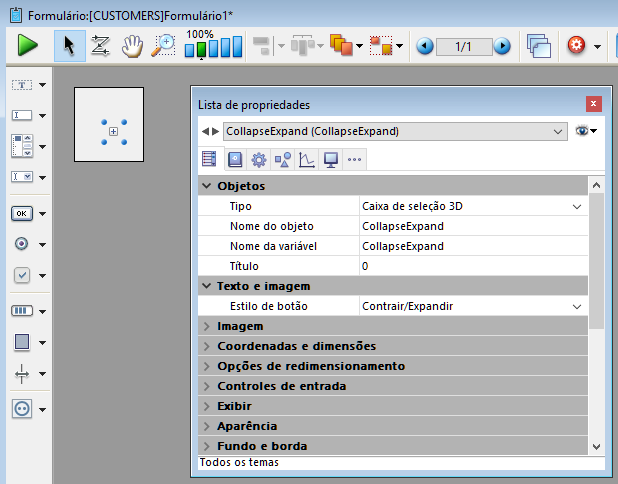Choose the magnifying glass zoom tool

tap(163, 45)
